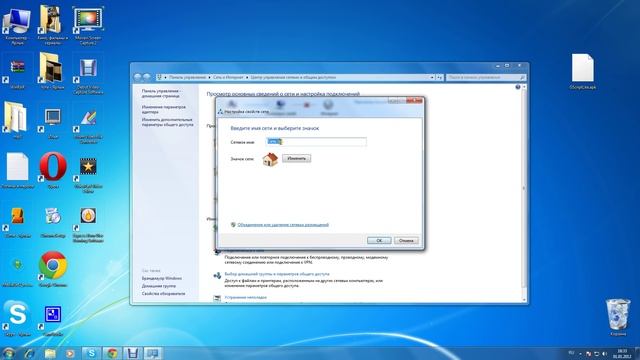Click the network name input field

tap(316, 142)
